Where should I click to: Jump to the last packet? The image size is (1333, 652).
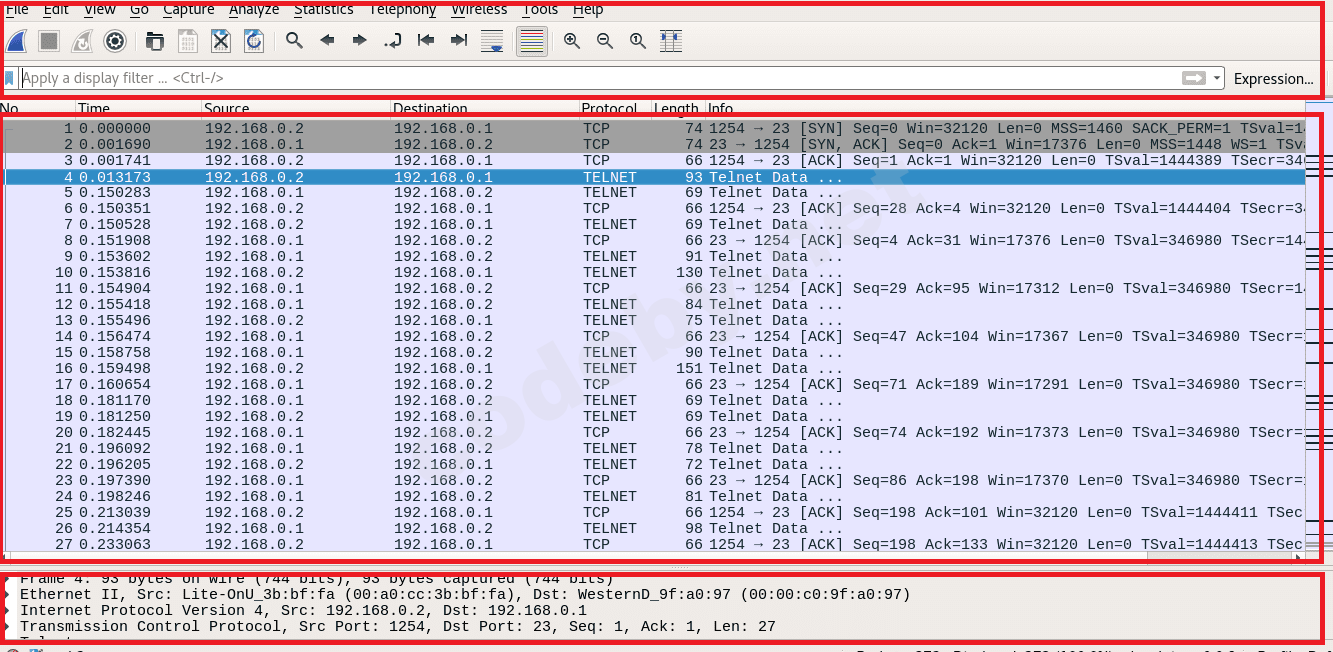pyautogui.click(x=459, y=41)
